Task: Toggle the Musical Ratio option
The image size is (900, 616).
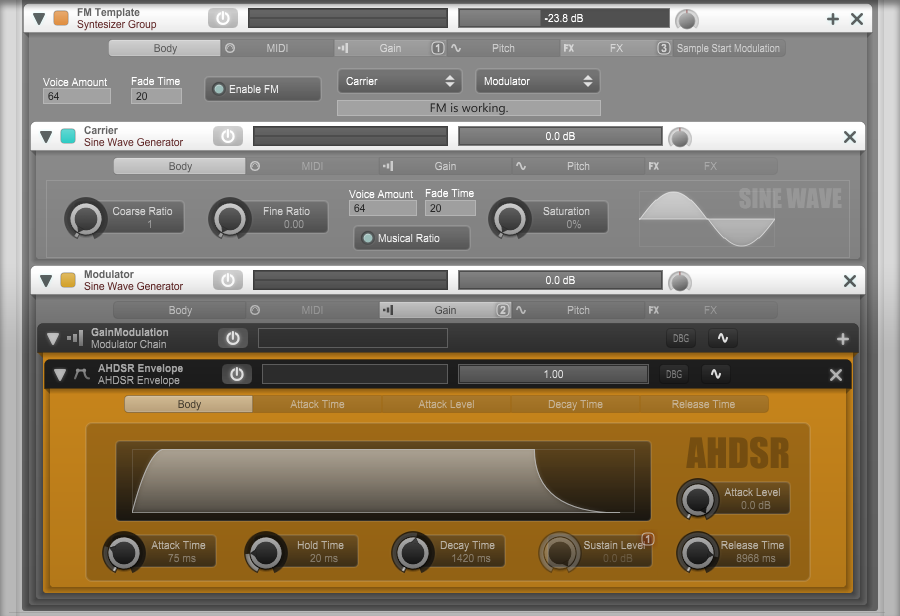Action: [x=412, y=238]
